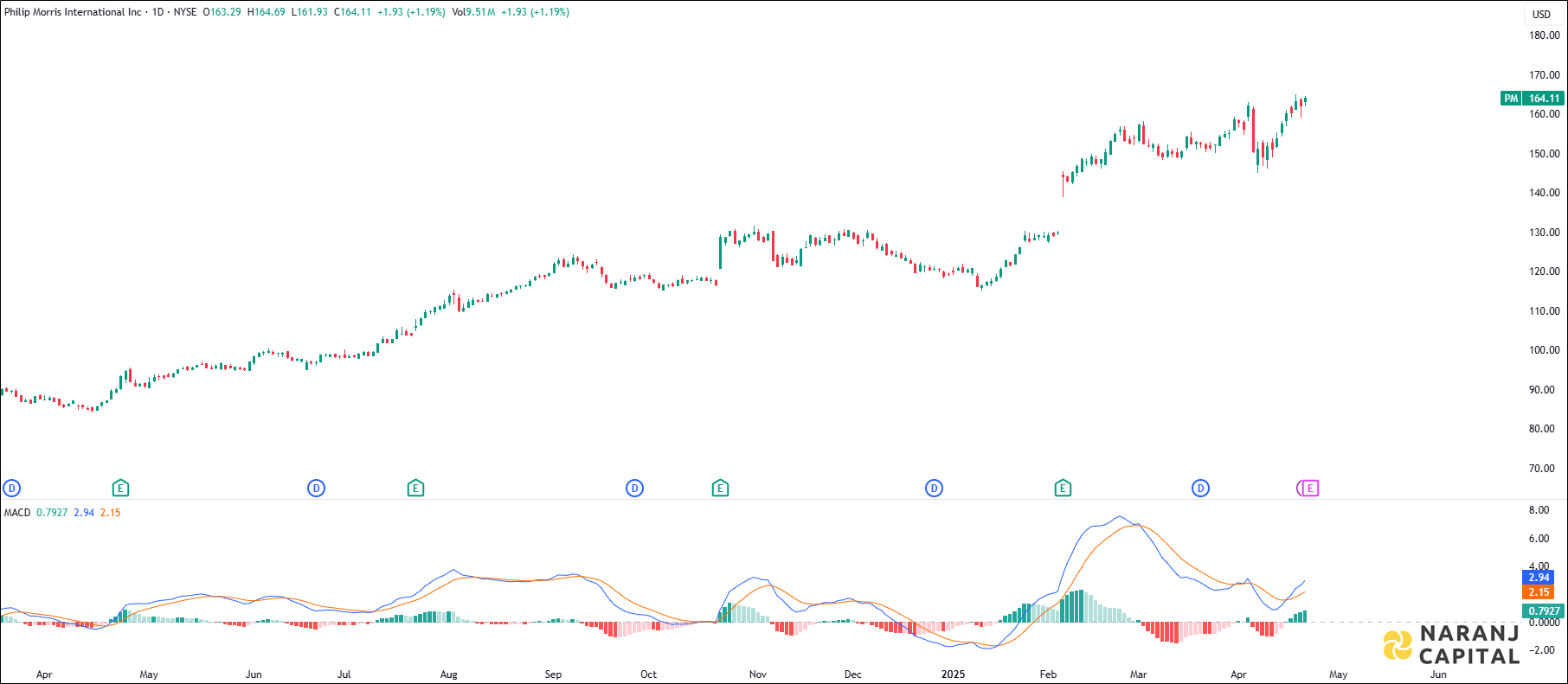1568x684 pixels.
Task: Click the Aug label on the time axis
Action: [448, 674]
